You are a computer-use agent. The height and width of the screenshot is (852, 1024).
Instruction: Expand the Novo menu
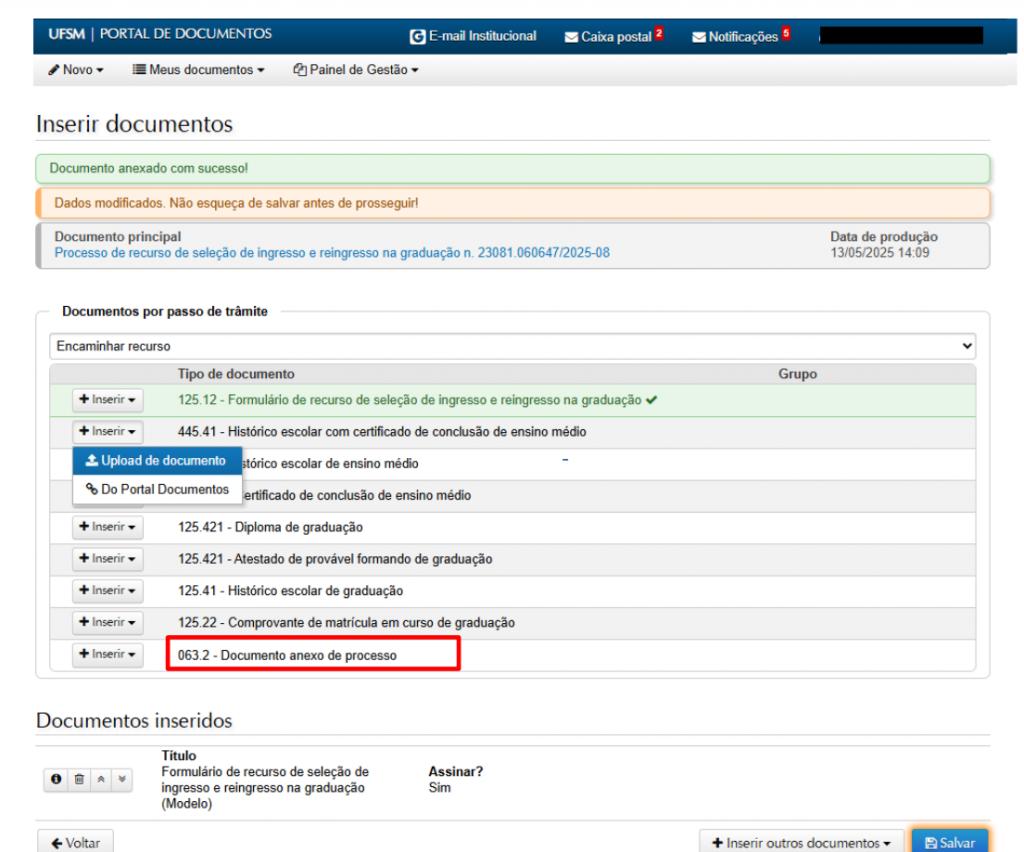(76, 70)
